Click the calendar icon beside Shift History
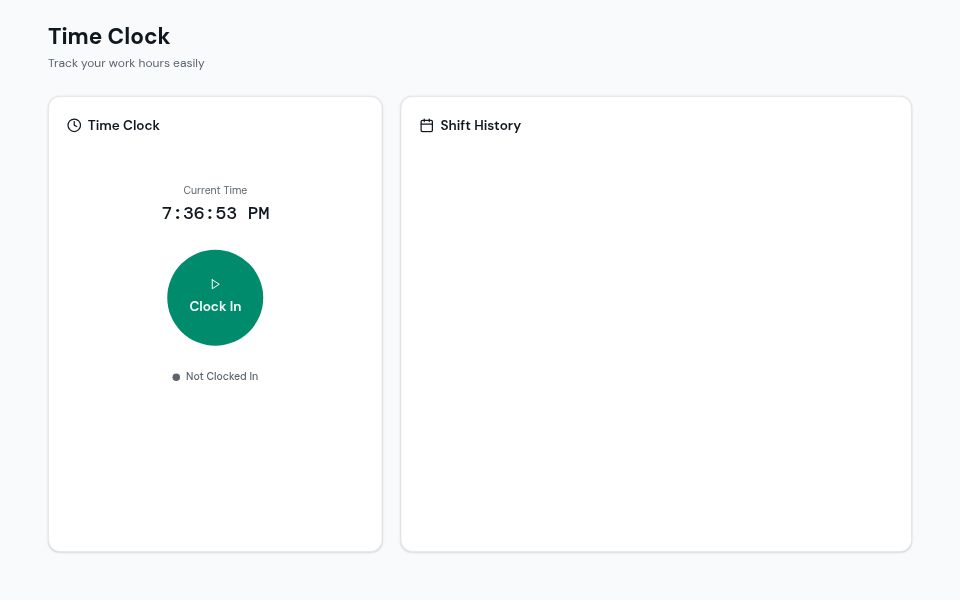Viewport: 960px width, 600px height. click(x=427, y=126)
